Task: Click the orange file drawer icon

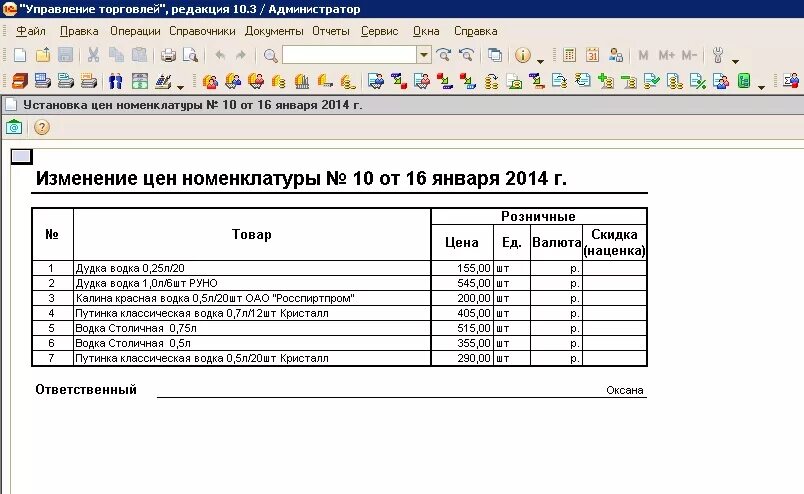Action: 20,81
